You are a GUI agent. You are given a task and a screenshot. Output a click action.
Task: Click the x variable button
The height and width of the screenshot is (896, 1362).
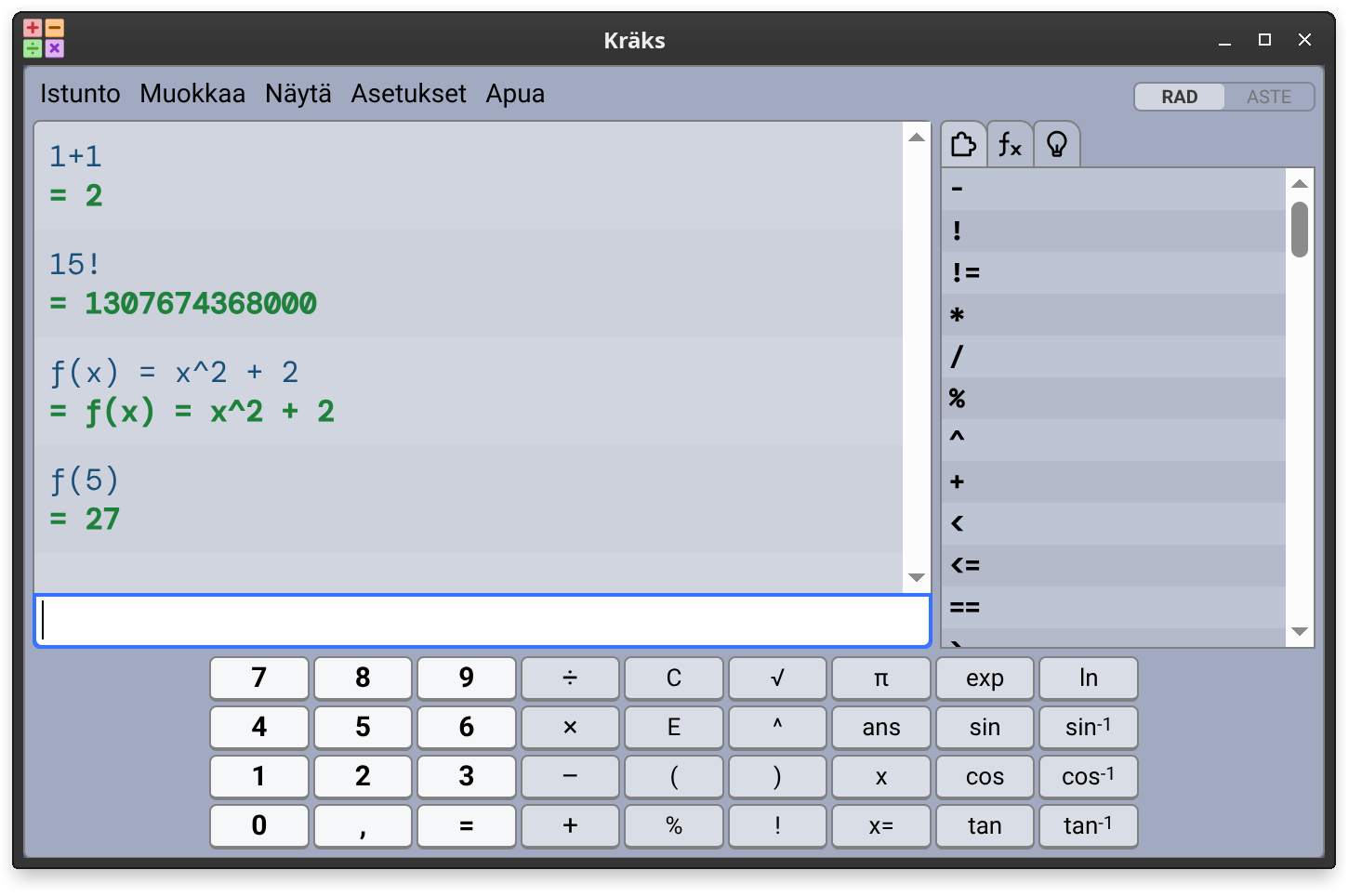point(881,776)
